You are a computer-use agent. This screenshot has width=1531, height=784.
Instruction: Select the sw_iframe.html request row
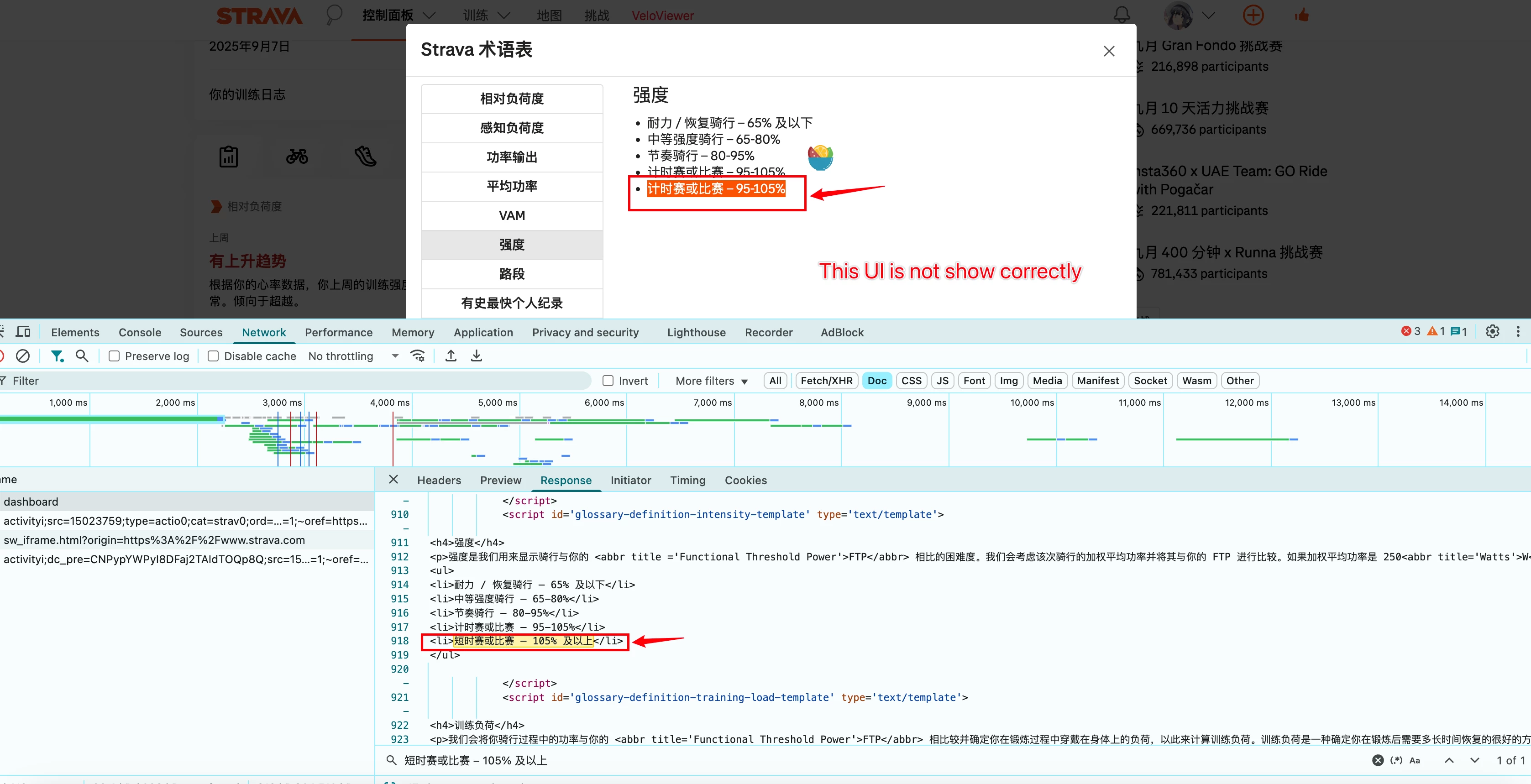187,540
